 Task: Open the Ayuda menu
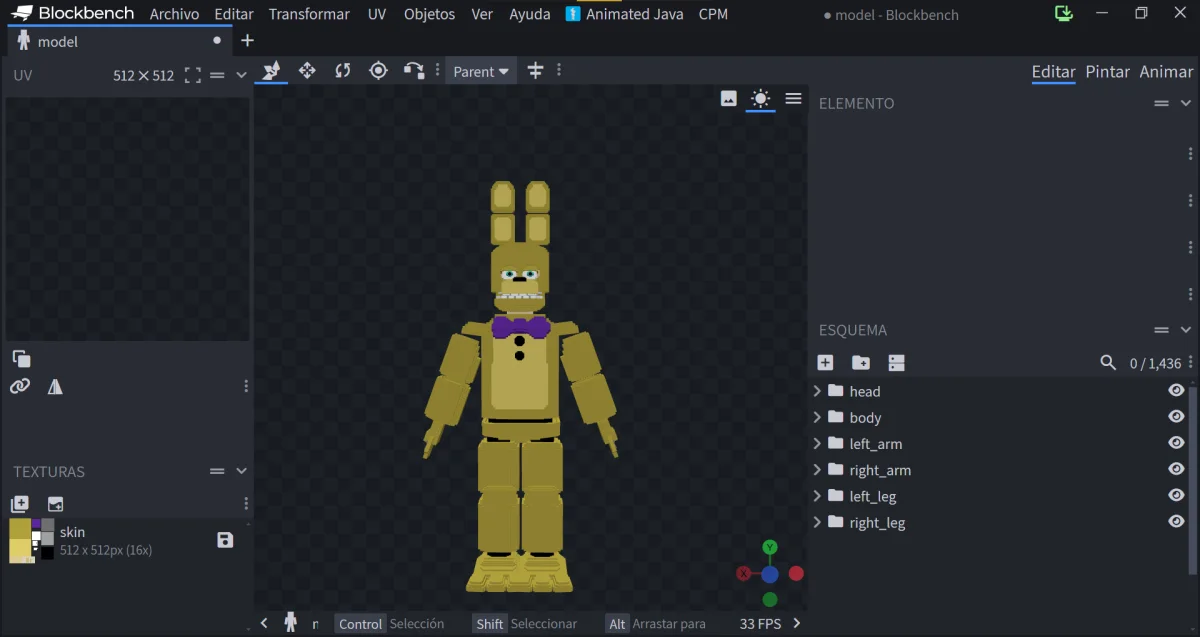coord(530,14)
